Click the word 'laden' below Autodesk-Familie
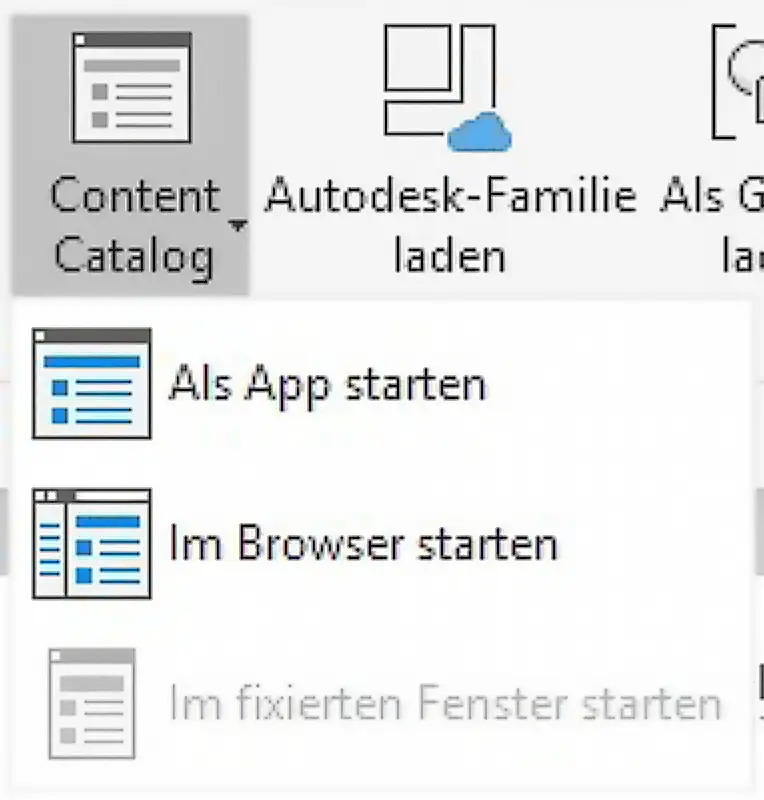 click(x=450, y=255)
